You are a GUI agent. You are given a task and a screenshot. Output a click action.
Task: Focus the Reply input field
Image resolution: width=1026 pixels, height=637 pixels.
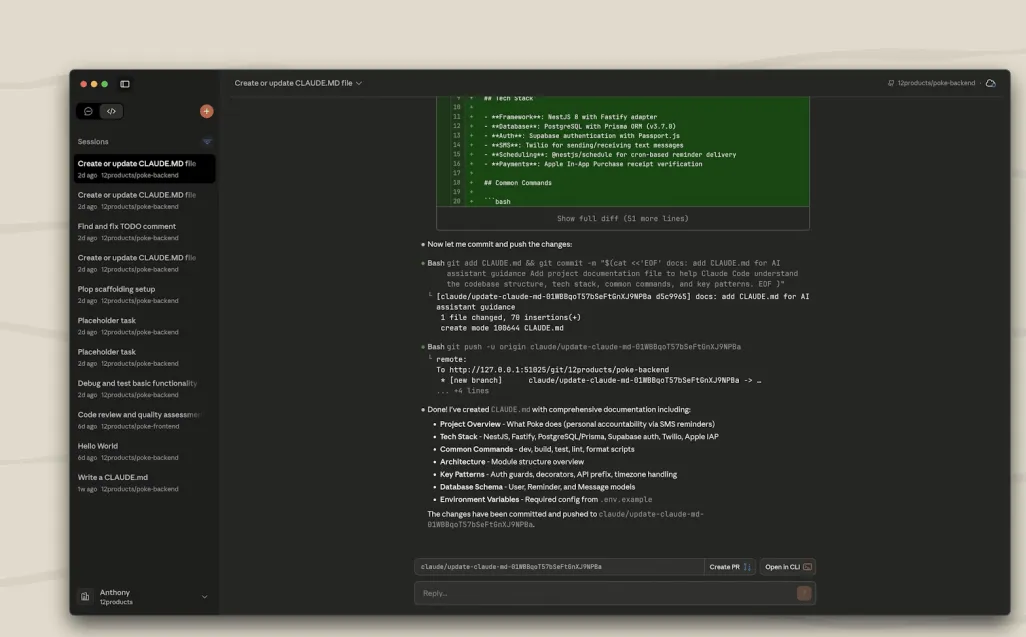605,593
